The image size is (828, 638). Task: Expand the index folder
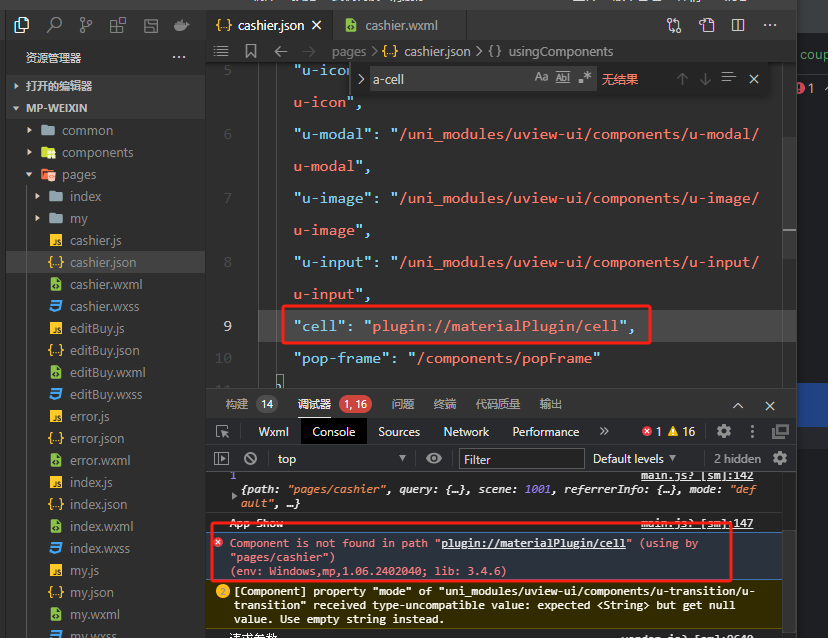click(37, 196)
